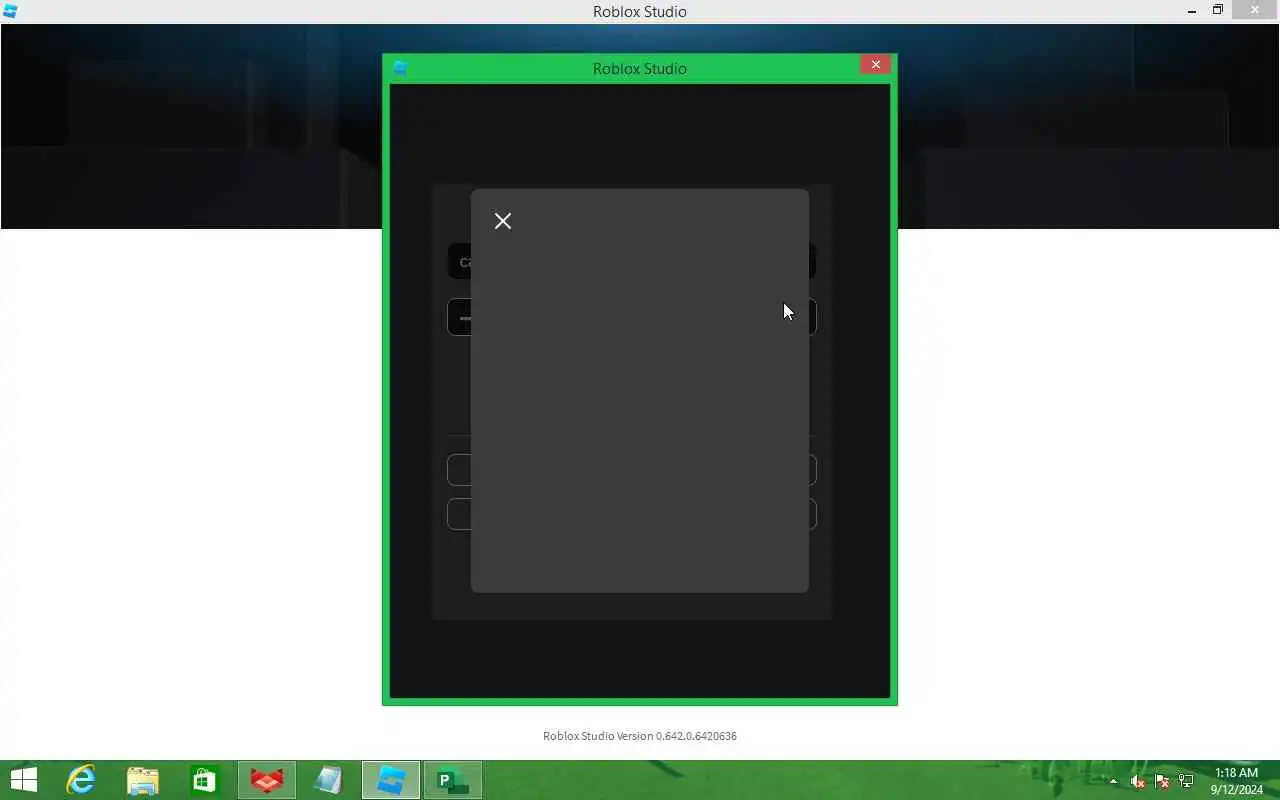Screen dimensions: 1280x800
Task: Close the main Roblox Studio window
Action: click(x=1255, y=10)
